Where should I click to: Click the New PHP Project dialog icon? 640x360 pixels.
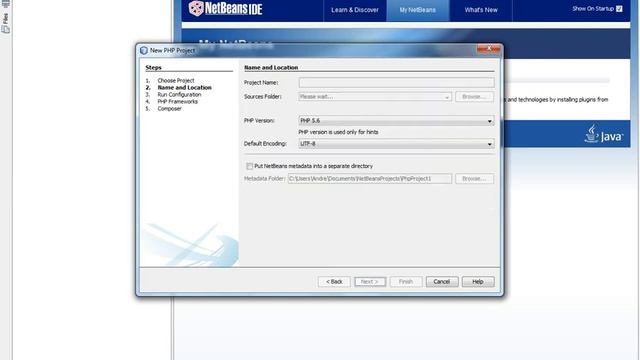pyautogui.click(x=144, y=50)
